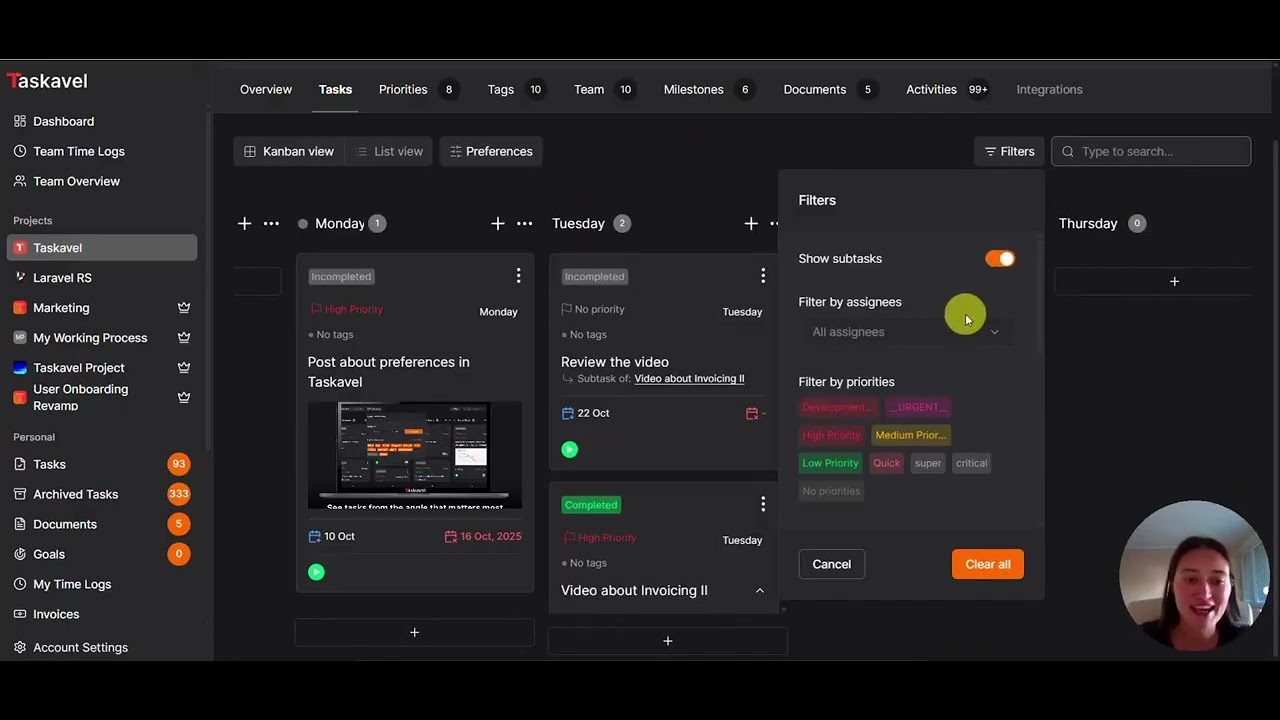Follow Video about Invoicing II subtask link

click(689, 379)
